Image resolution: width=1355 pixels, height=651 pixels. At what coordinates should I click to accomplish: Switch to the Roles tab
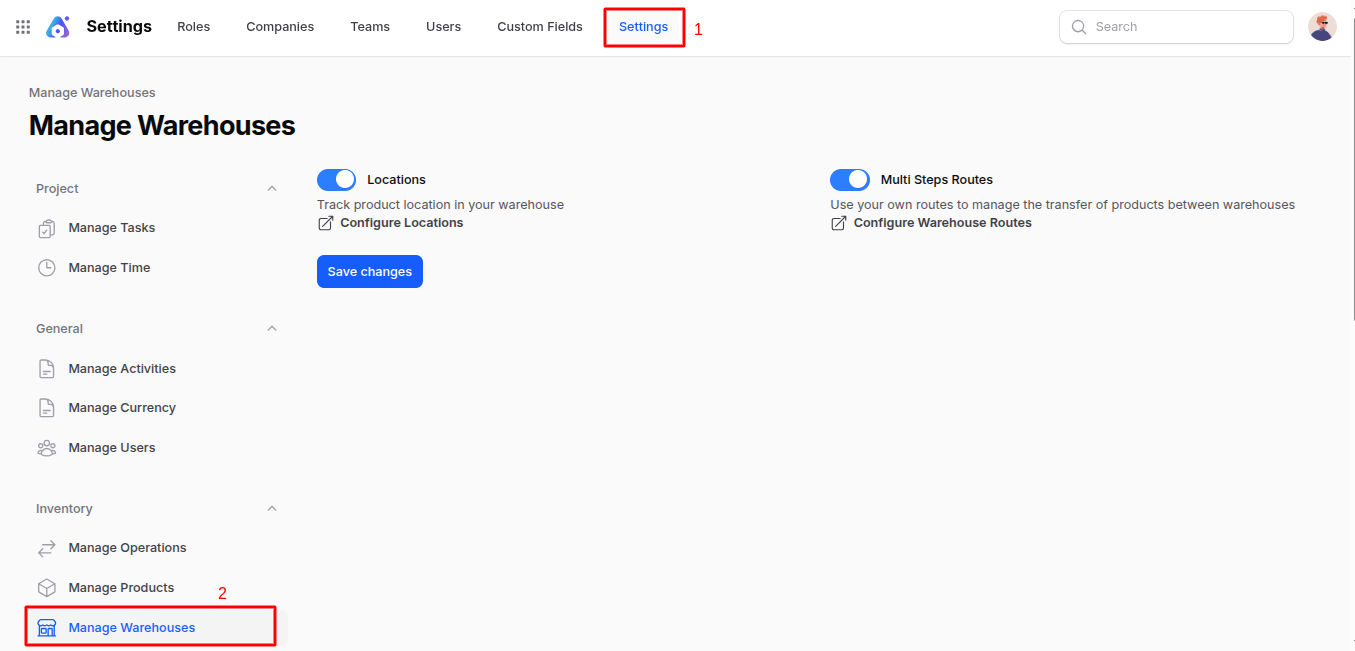click(x=194, y=27)
